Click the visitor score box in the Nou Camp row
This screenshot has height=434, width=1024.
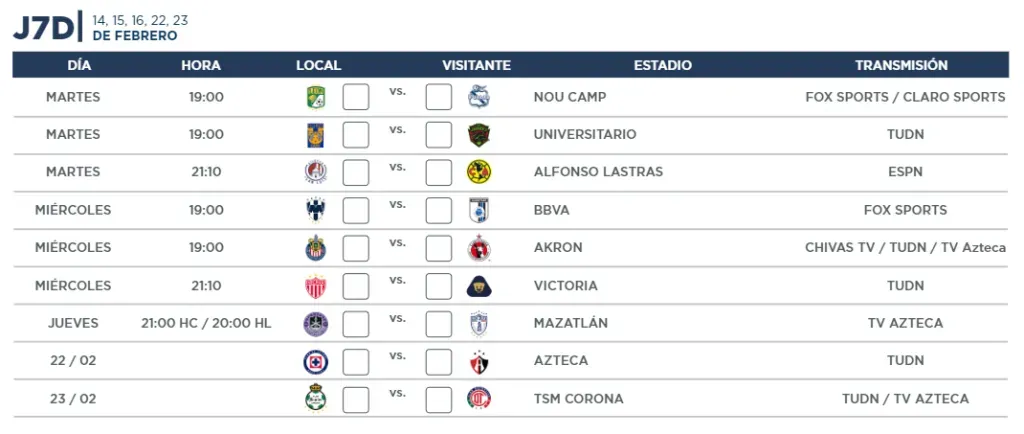(439, 97)
